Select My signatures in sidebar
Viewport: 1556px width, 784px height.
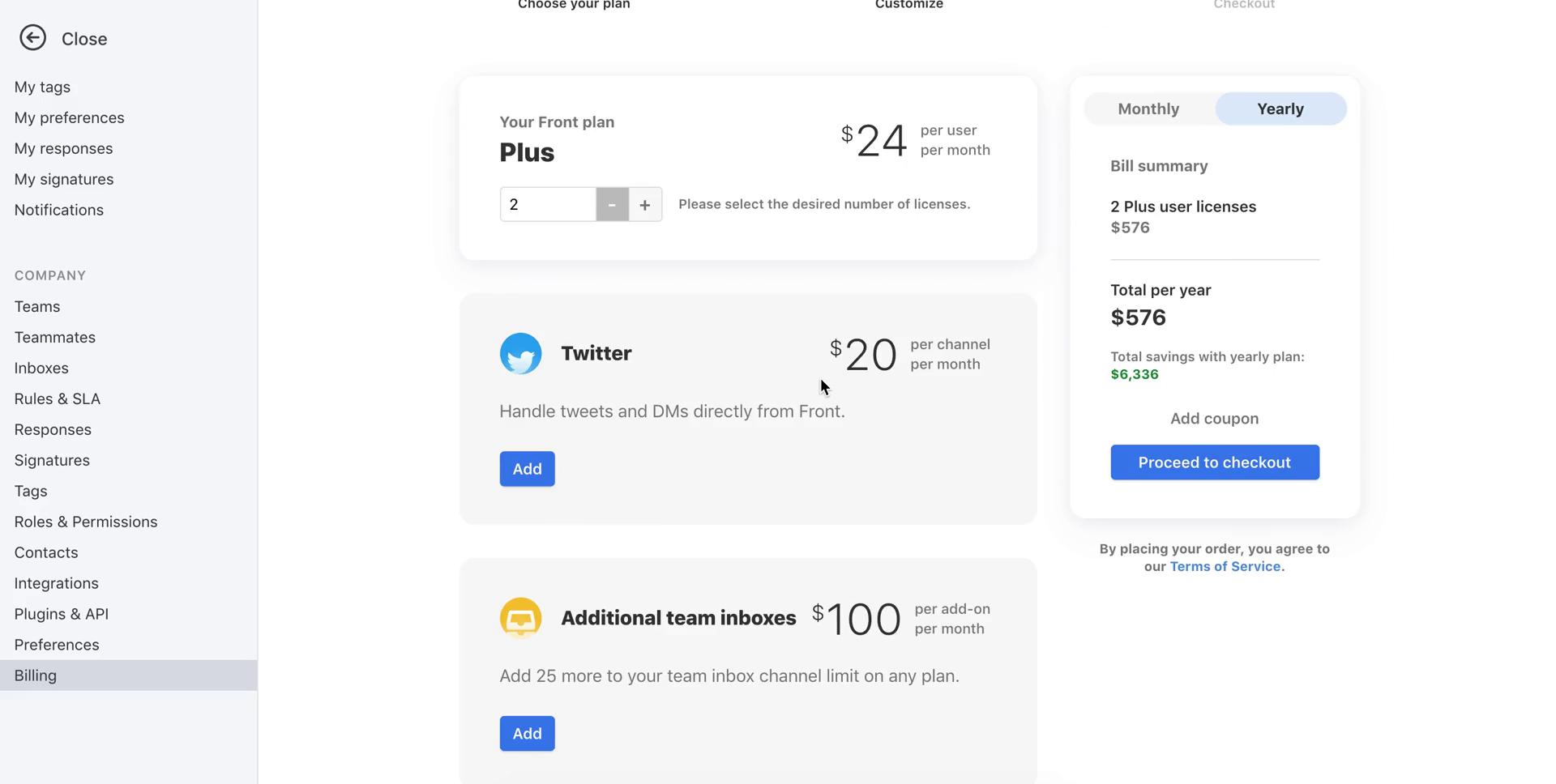pyautogui.click(x=64, y=180)
